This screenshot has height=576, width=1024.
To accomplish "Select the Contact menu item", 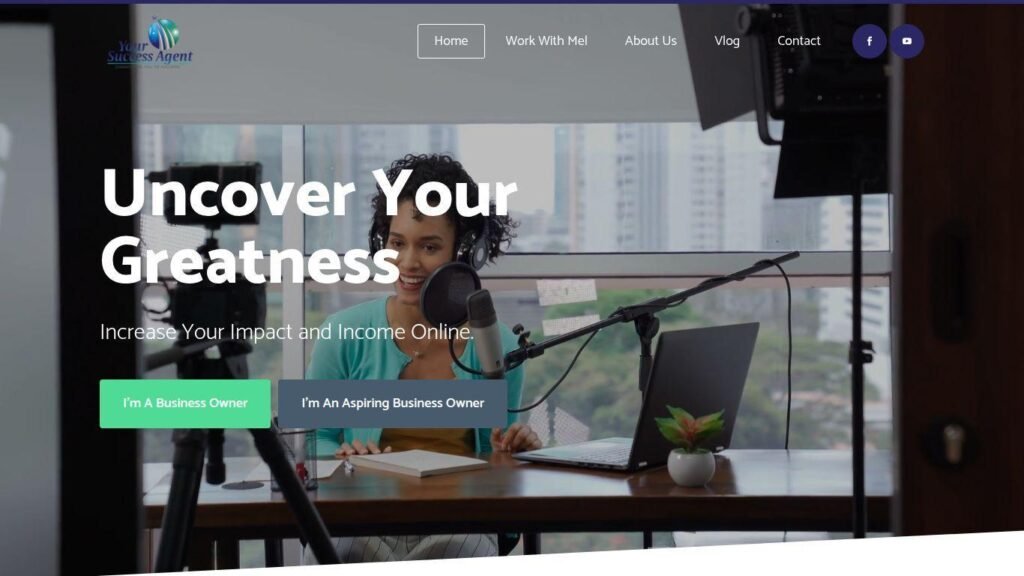I will point(799,40).
